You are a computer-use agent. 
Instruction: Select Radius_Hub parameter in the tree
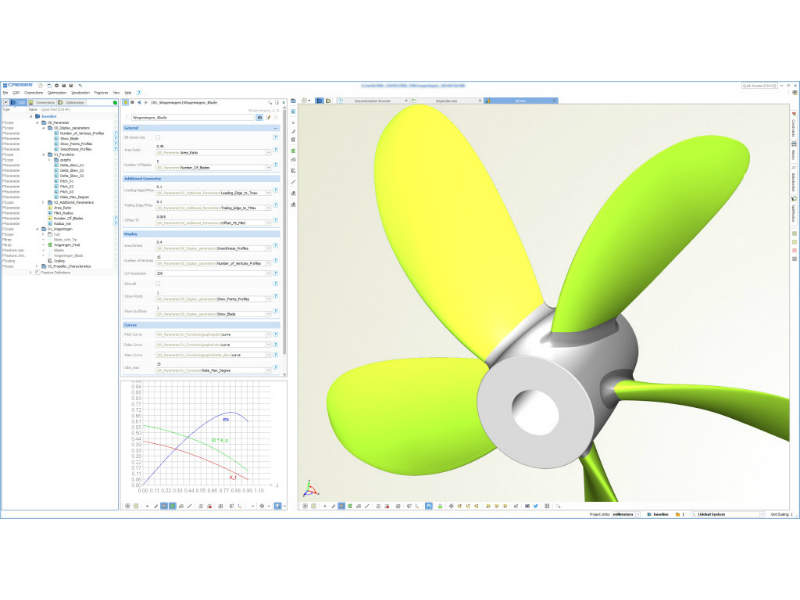click(62, 224)
